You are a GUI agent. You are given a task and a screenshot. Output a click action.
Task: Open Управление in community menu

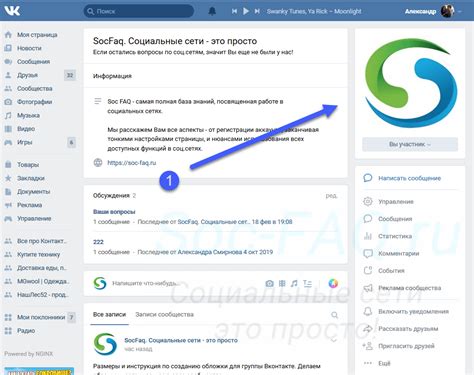click(396, 202)
